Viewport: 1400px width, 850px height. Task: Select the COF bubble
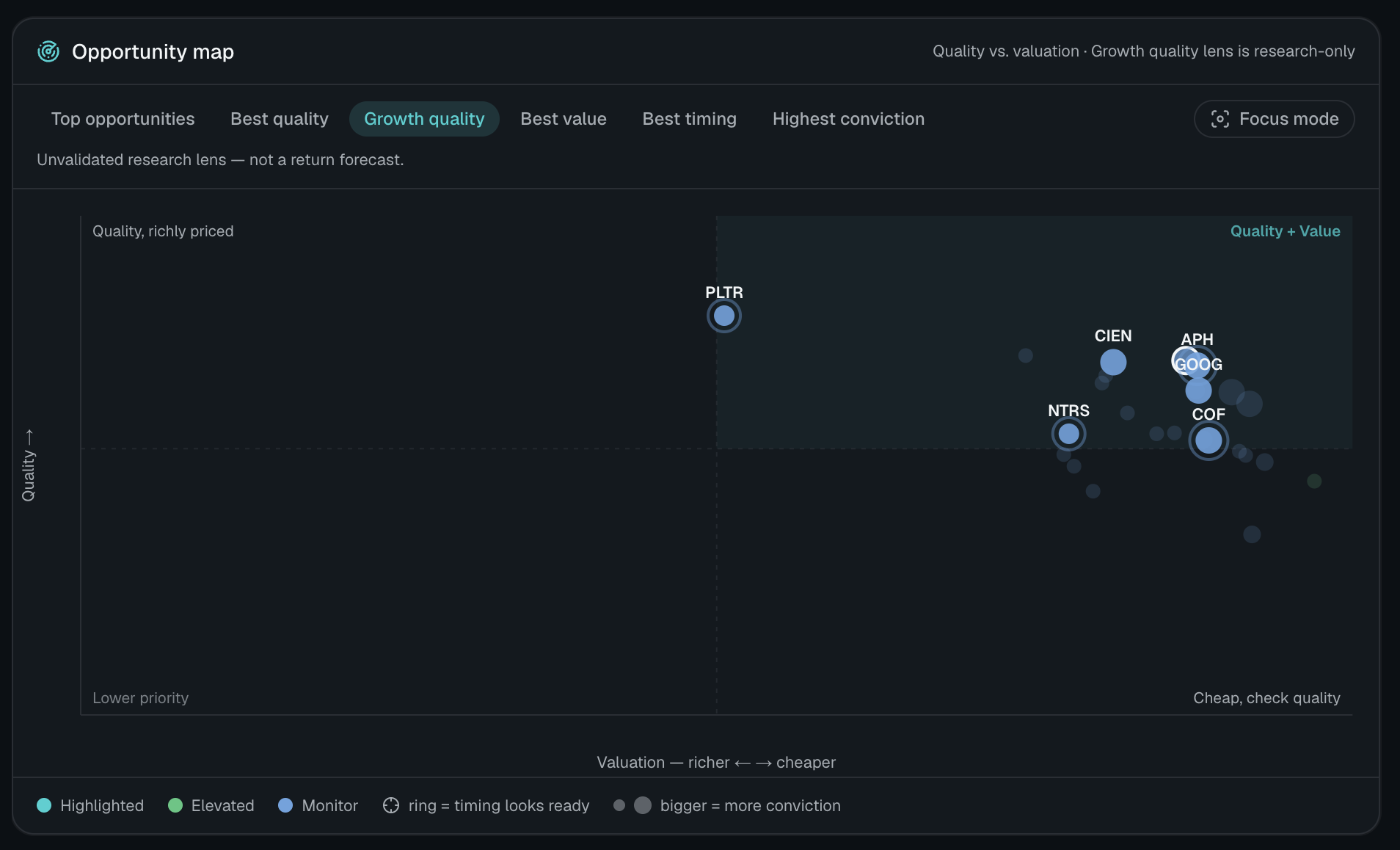coord(1208,440)
